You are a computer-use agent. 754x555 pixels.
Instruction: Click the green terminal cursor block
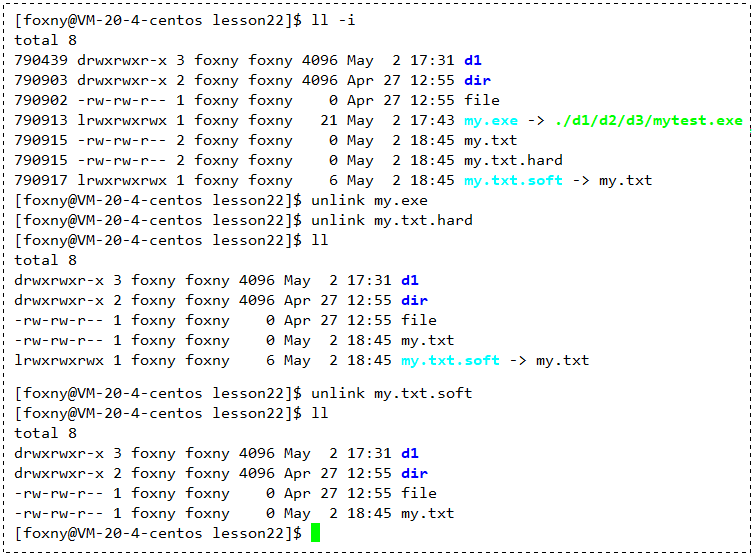315,533
